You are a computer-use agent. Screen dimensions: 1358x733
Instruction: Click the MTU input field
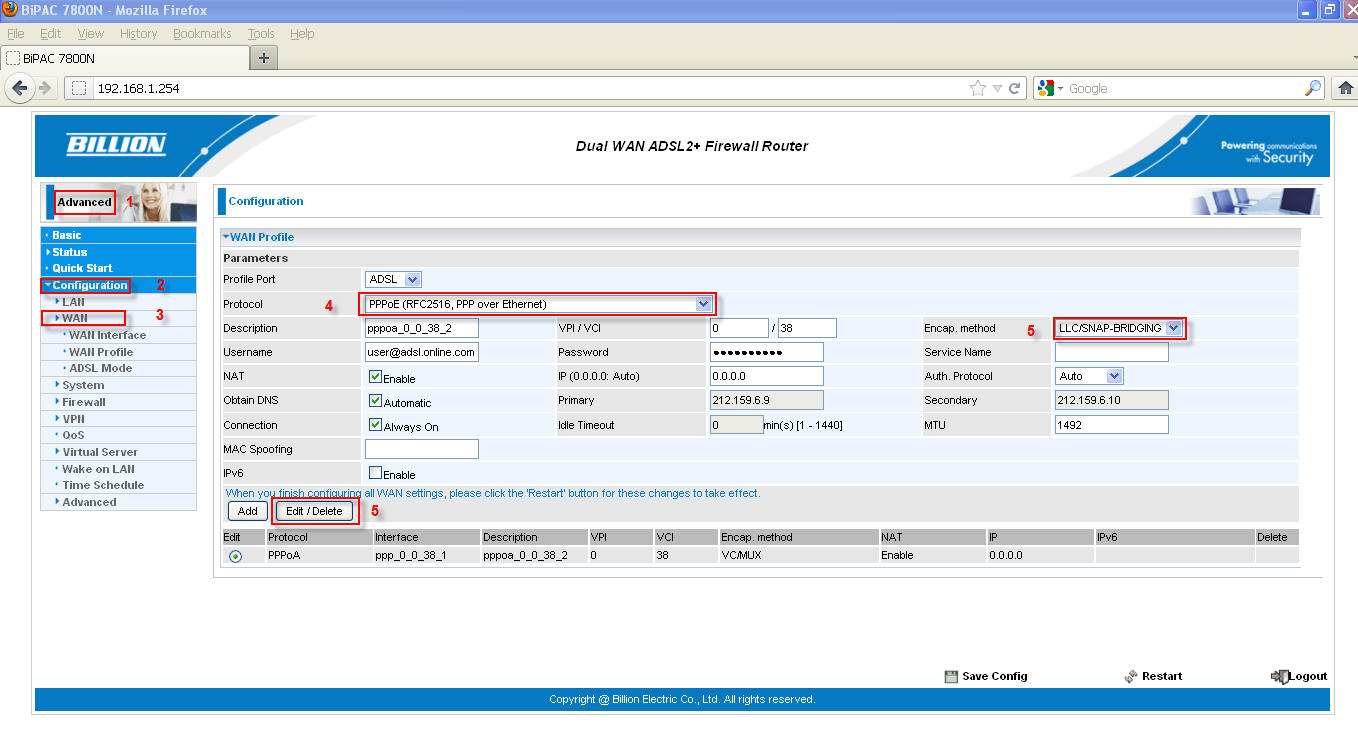point(1112,424)
